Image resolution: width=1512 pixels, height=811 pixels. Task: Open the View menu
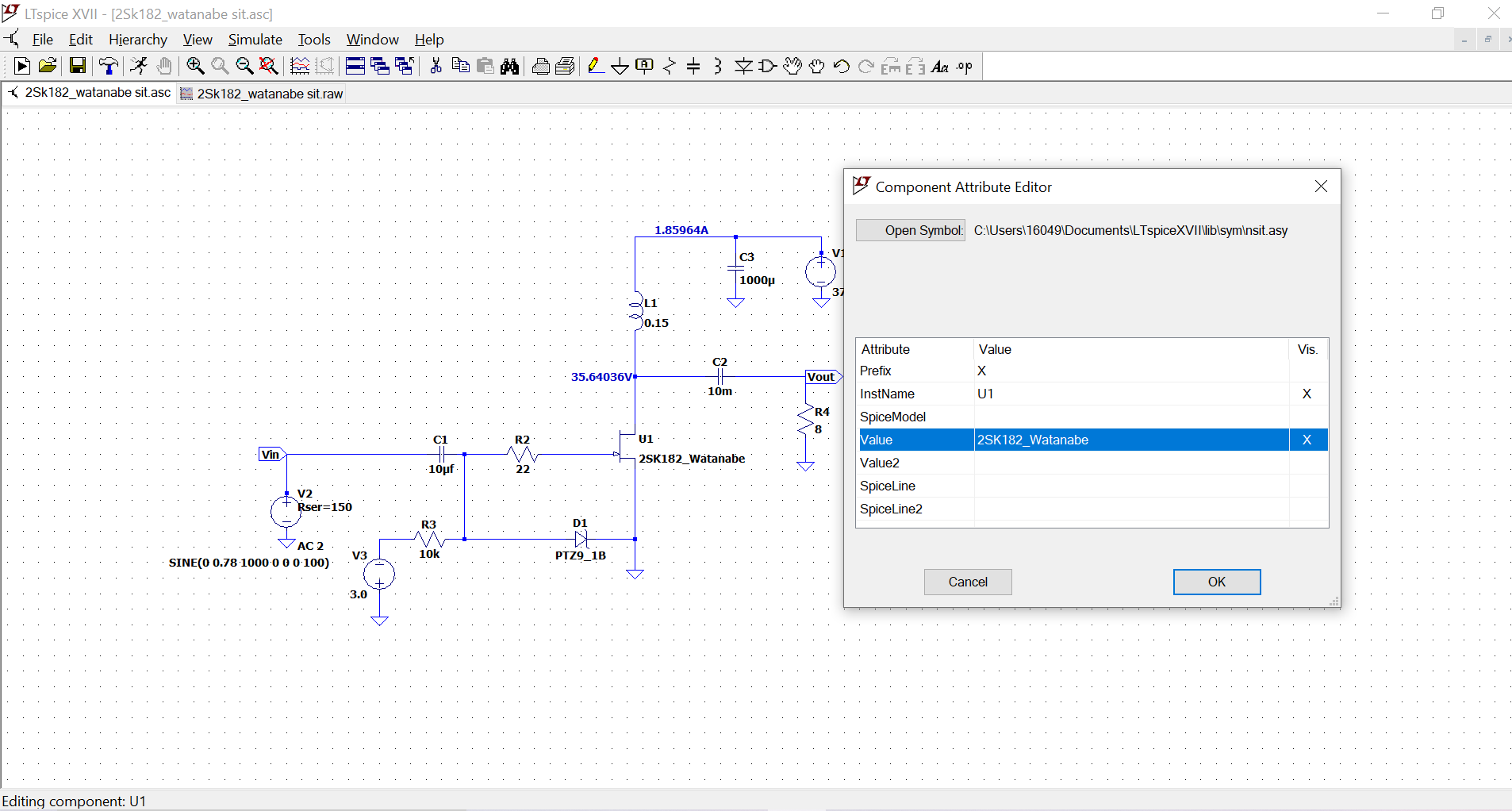pos(198,40)
